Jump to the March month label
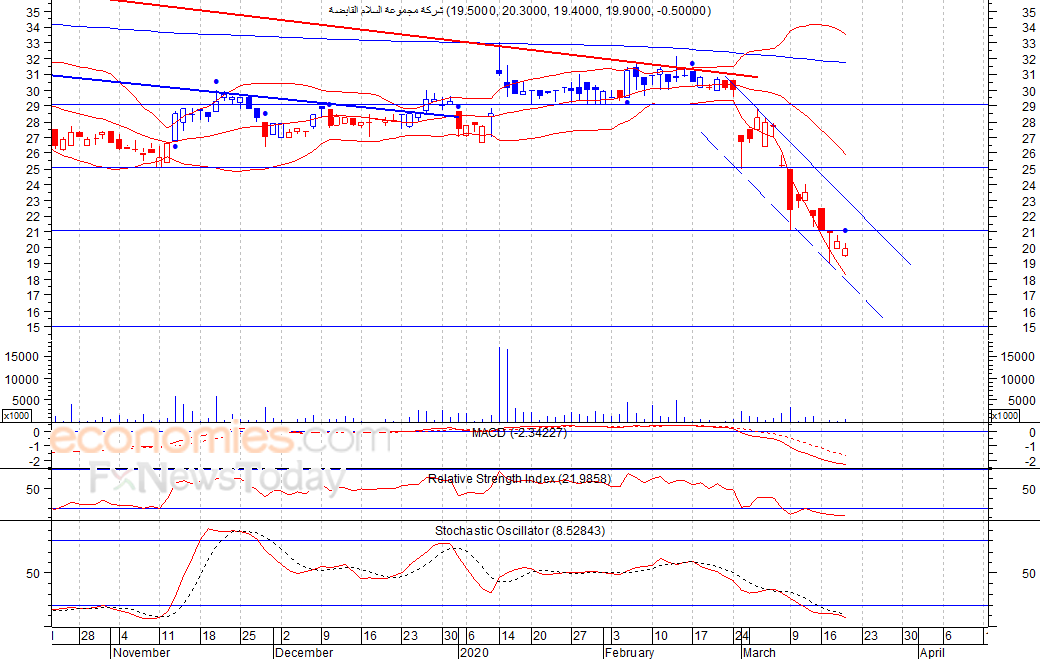 (758, 652)
